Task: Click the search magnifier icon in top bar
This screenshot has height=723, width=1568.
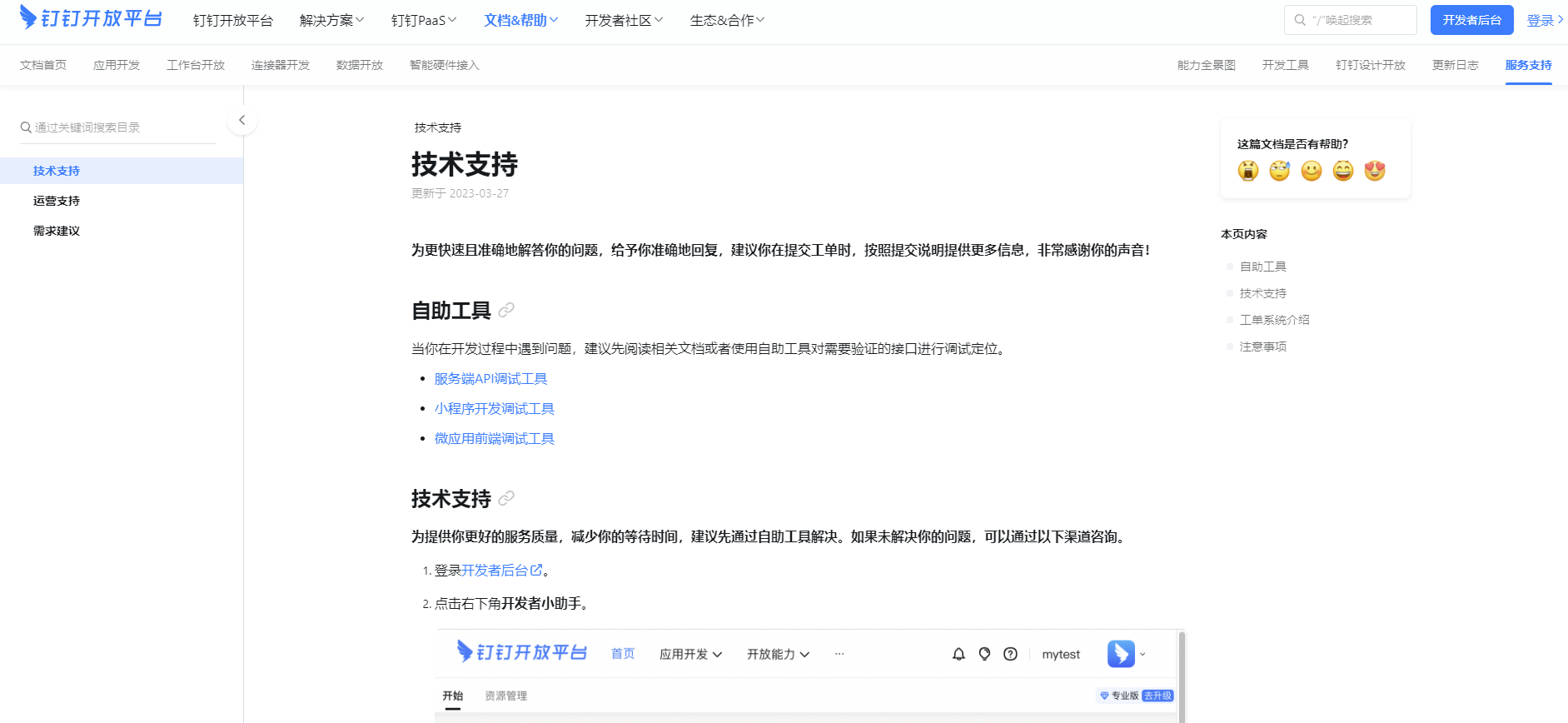Action: tap(1299, 20)
